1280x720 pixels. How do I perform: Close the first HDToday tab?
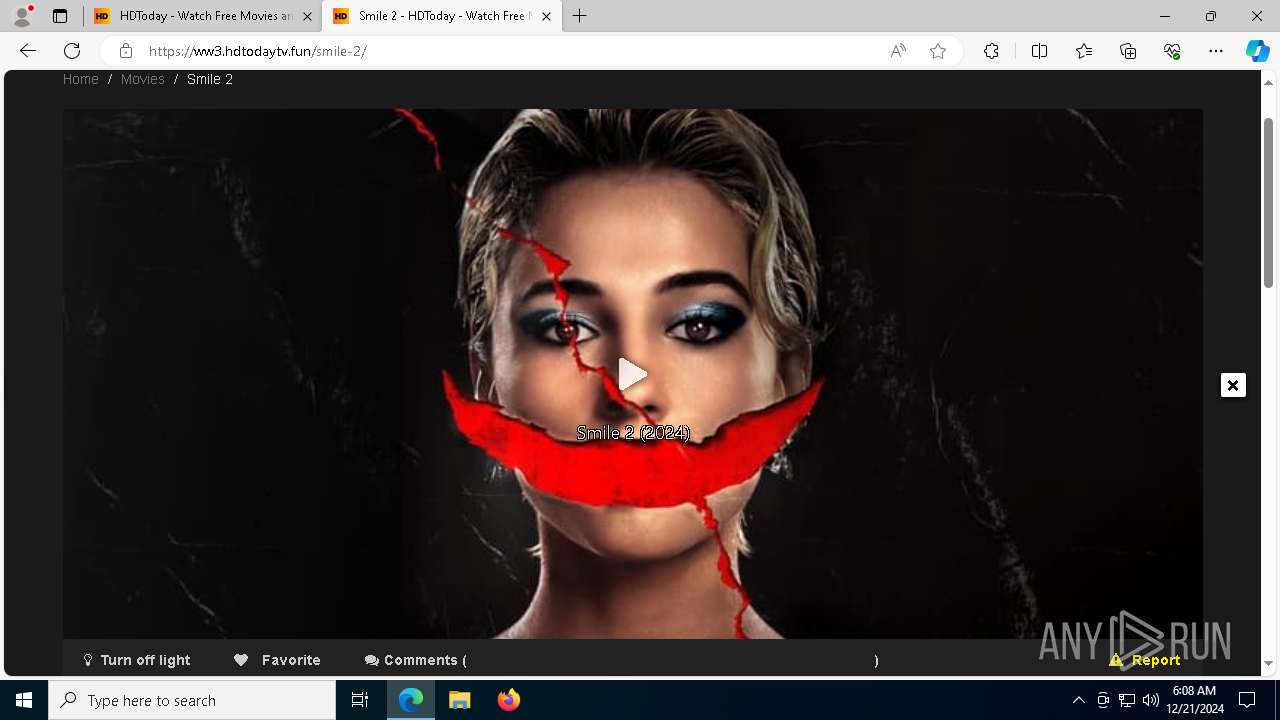click(x=307, y=16)
